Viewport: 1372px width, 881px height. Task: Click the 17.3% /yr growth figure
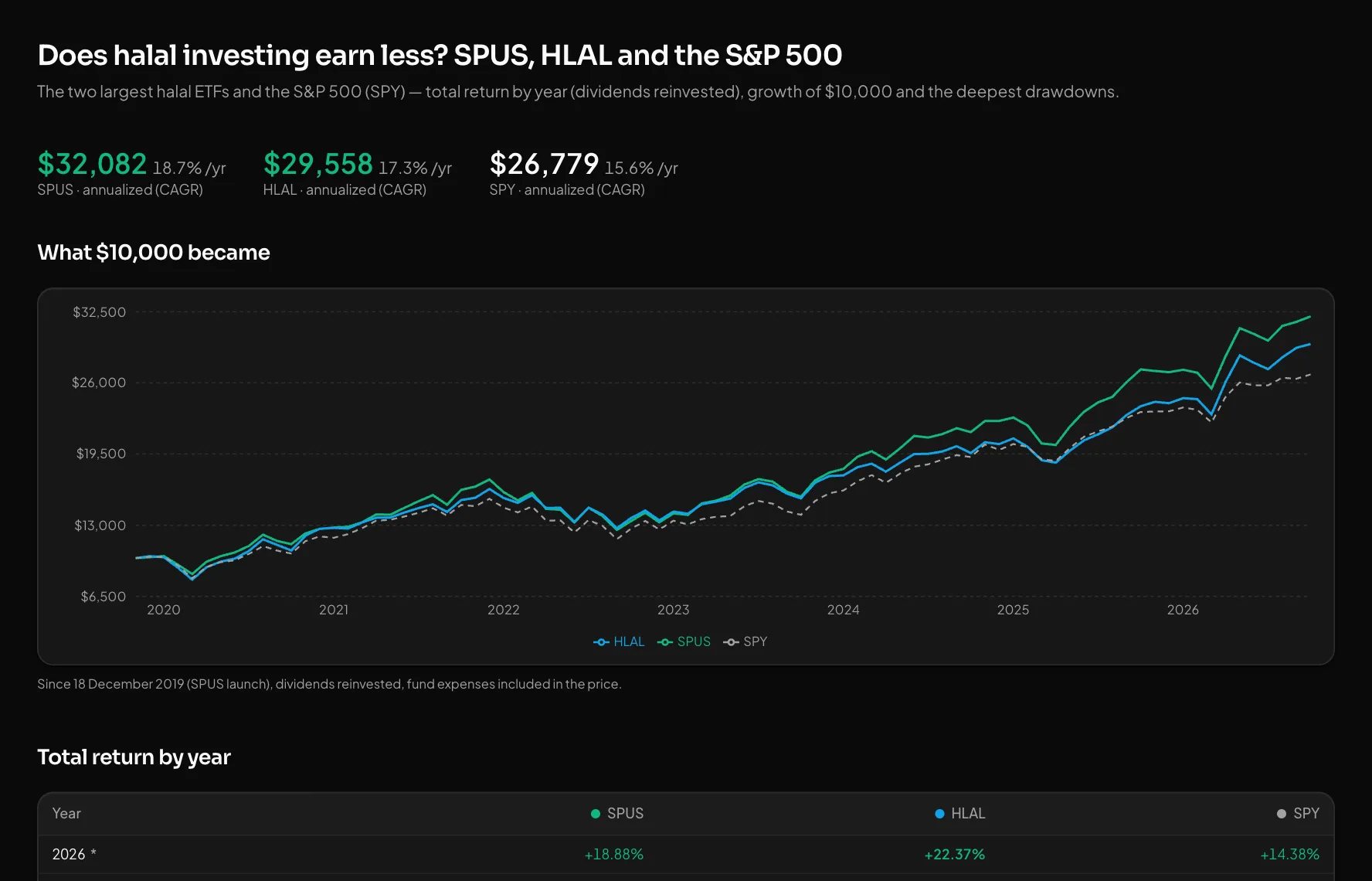pyautogui.click(x=415, y=168)
